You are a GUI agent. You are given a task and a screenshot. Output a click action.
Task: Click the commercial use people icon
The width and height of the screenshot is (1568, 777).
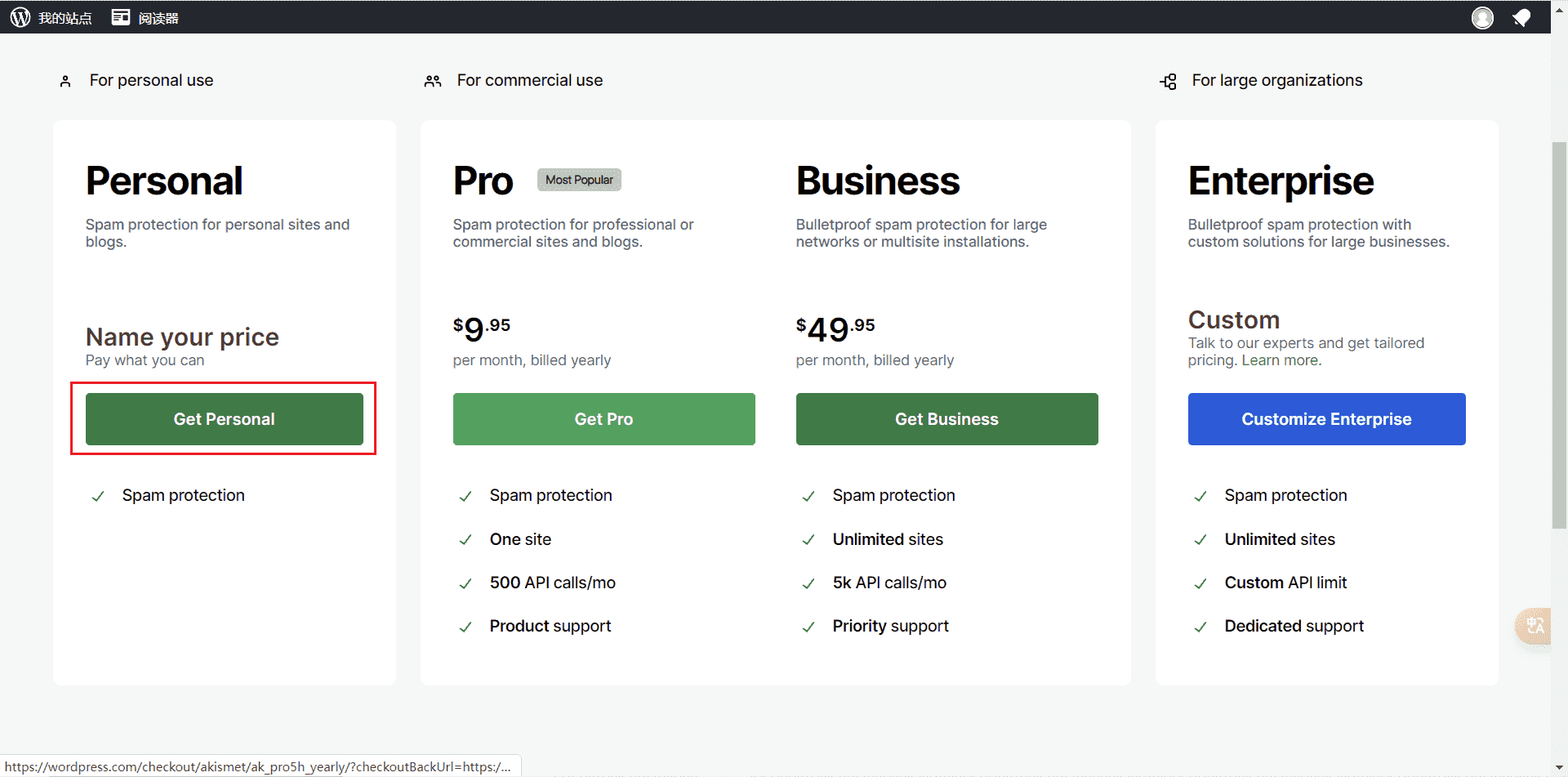point(433,81)
